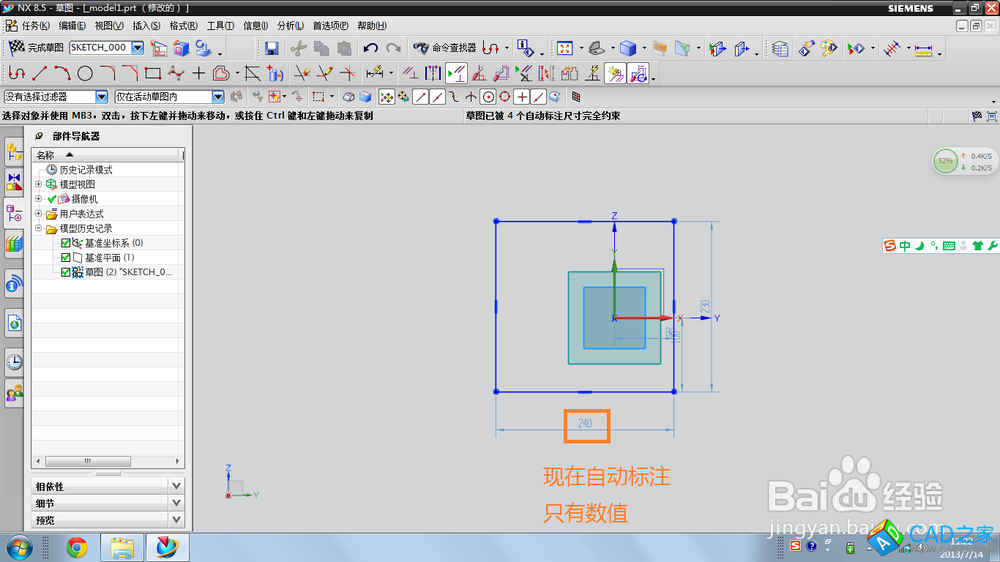
Task: Open the 没有选择过滤器 filter dropdown
Action: click(x=101, y=97)
